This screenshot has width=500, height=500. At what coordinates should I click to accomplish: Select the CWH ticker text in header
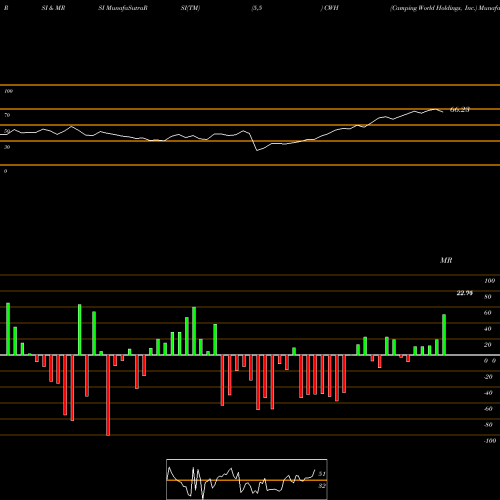[331, 8]
